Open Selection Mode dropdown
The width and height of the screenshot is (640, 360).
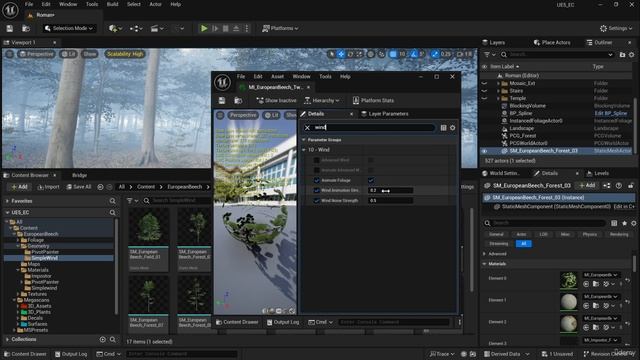[x=69, y=28]
